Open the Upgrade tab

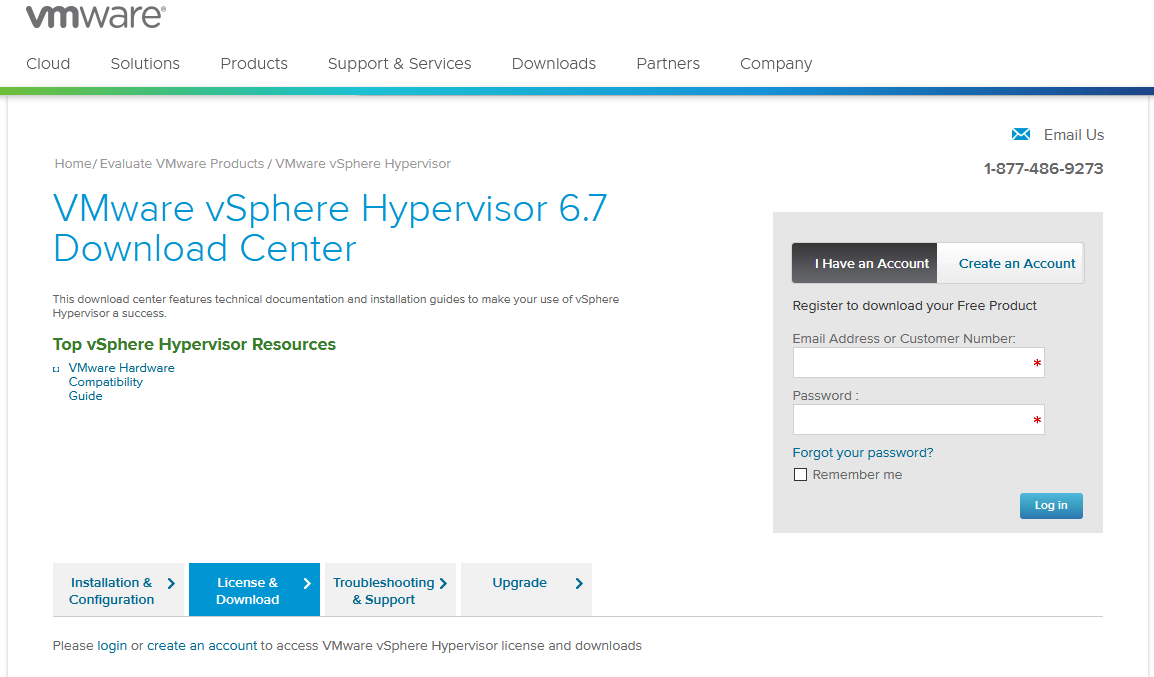[x=527, y=589]
